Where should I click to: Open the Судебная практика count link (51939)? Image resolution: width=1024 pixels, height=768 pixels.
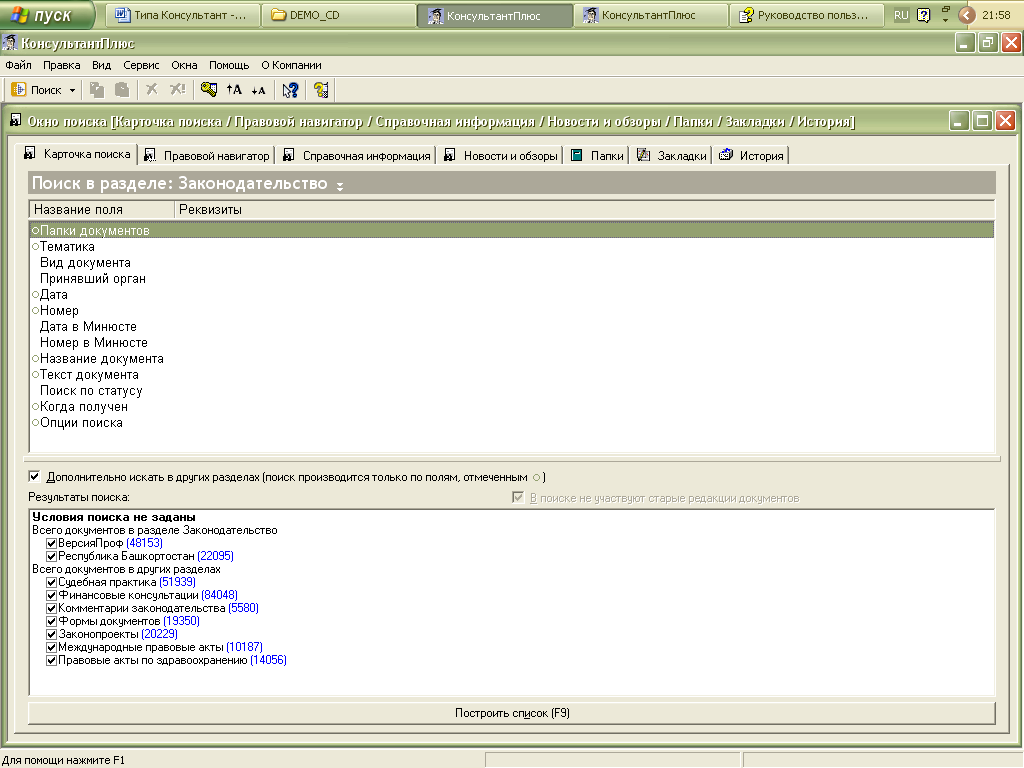(178, 583)
